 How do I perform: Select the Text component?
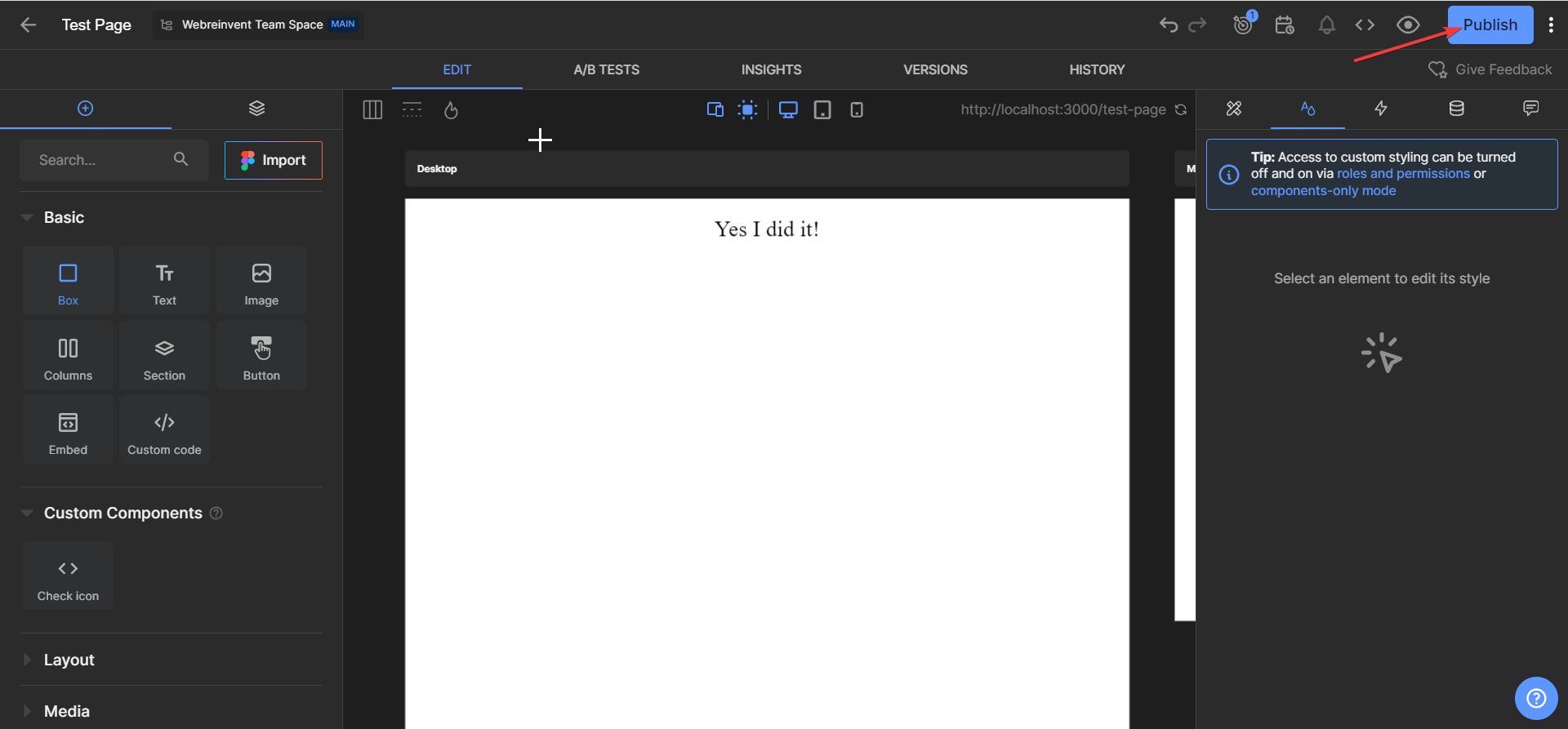[x=164, y=280]
